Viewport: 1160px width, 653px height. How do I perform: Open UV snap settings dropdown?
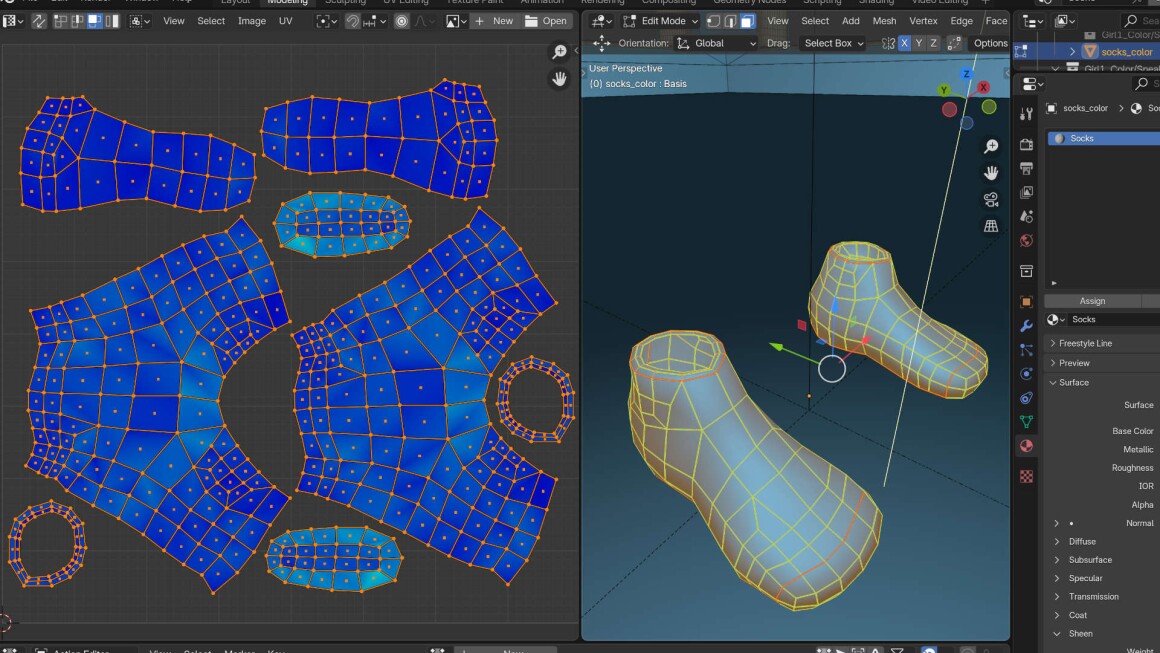(x=373, y=21)
